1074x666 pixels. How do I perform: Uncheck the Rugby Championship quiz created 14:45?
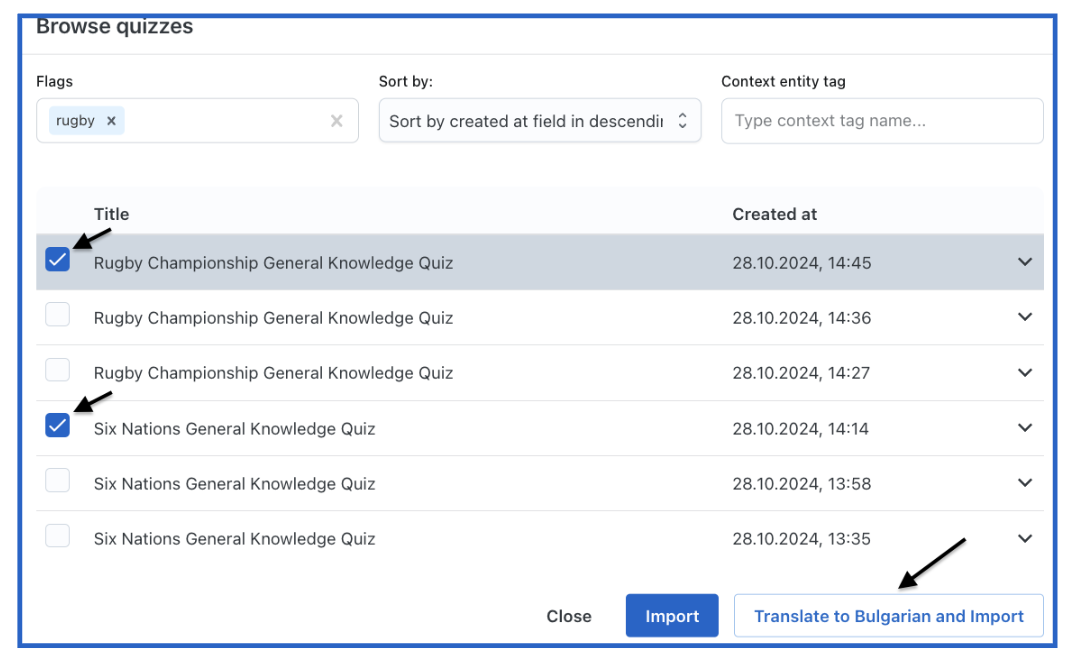point(58,260)
